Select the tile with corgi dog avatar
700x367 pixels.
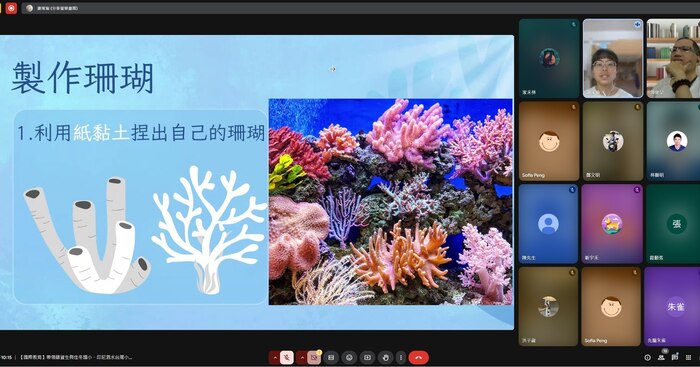[x=612, y=224]
